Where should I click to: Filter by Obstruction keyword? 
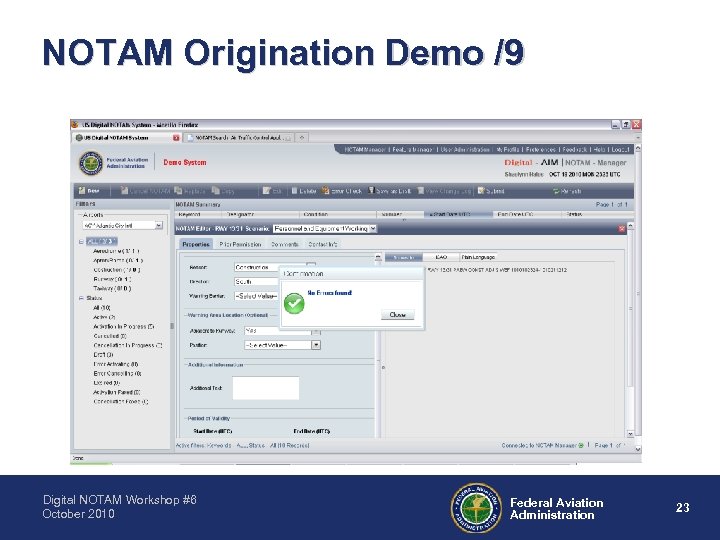point(117,270)
